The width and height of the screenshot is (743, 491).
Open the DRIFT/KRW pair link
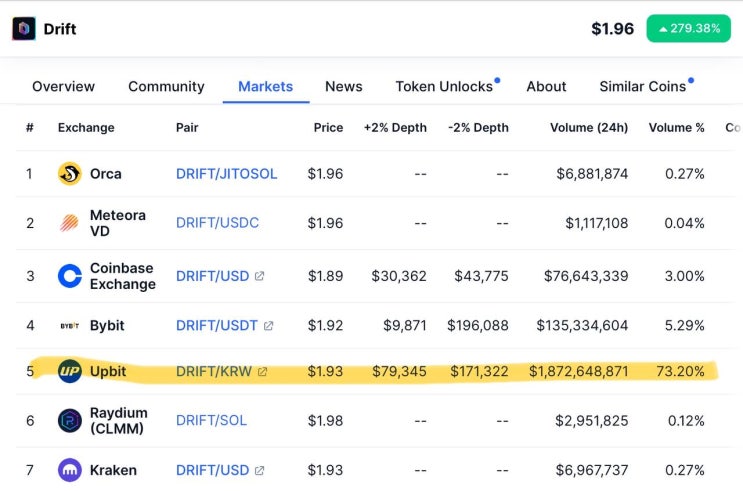coord(214,371)
